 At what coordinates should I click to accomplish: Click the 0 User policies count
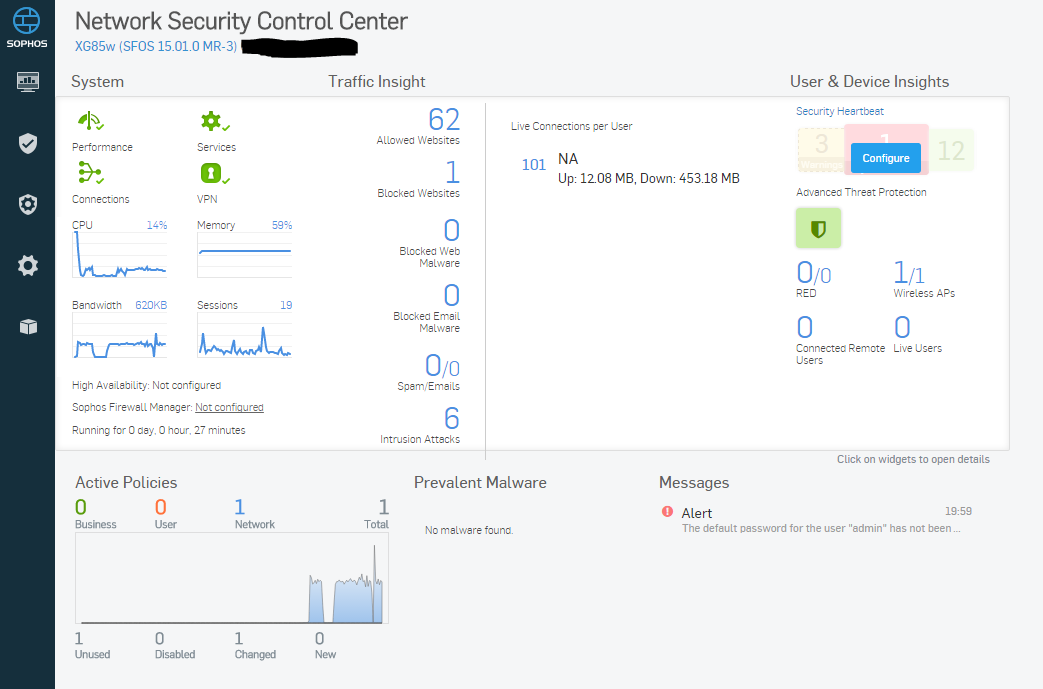coord(160,507)
